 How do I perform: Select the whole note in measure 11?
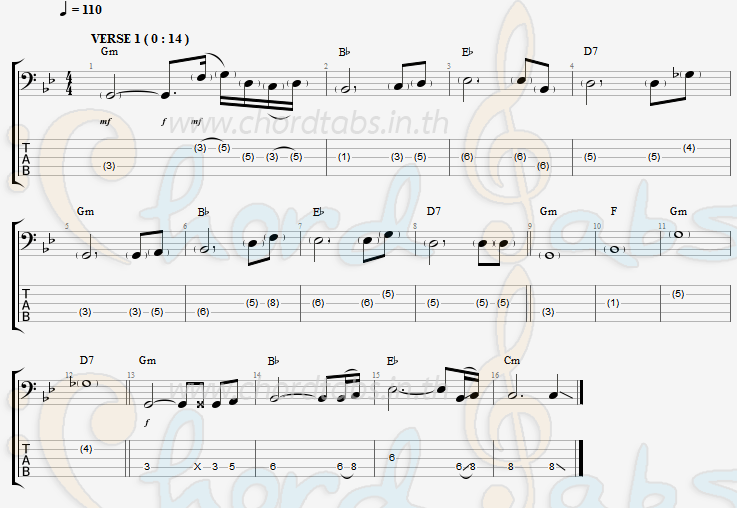pyautogui.click(x=678, y=234)
